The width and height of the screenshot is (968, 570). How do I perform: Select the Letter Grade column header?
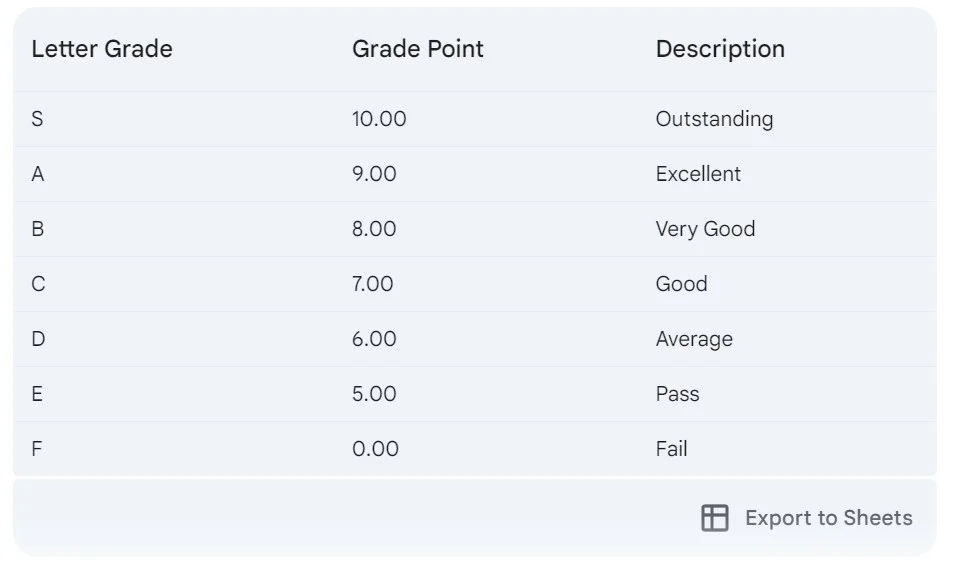tap(102, 49)
